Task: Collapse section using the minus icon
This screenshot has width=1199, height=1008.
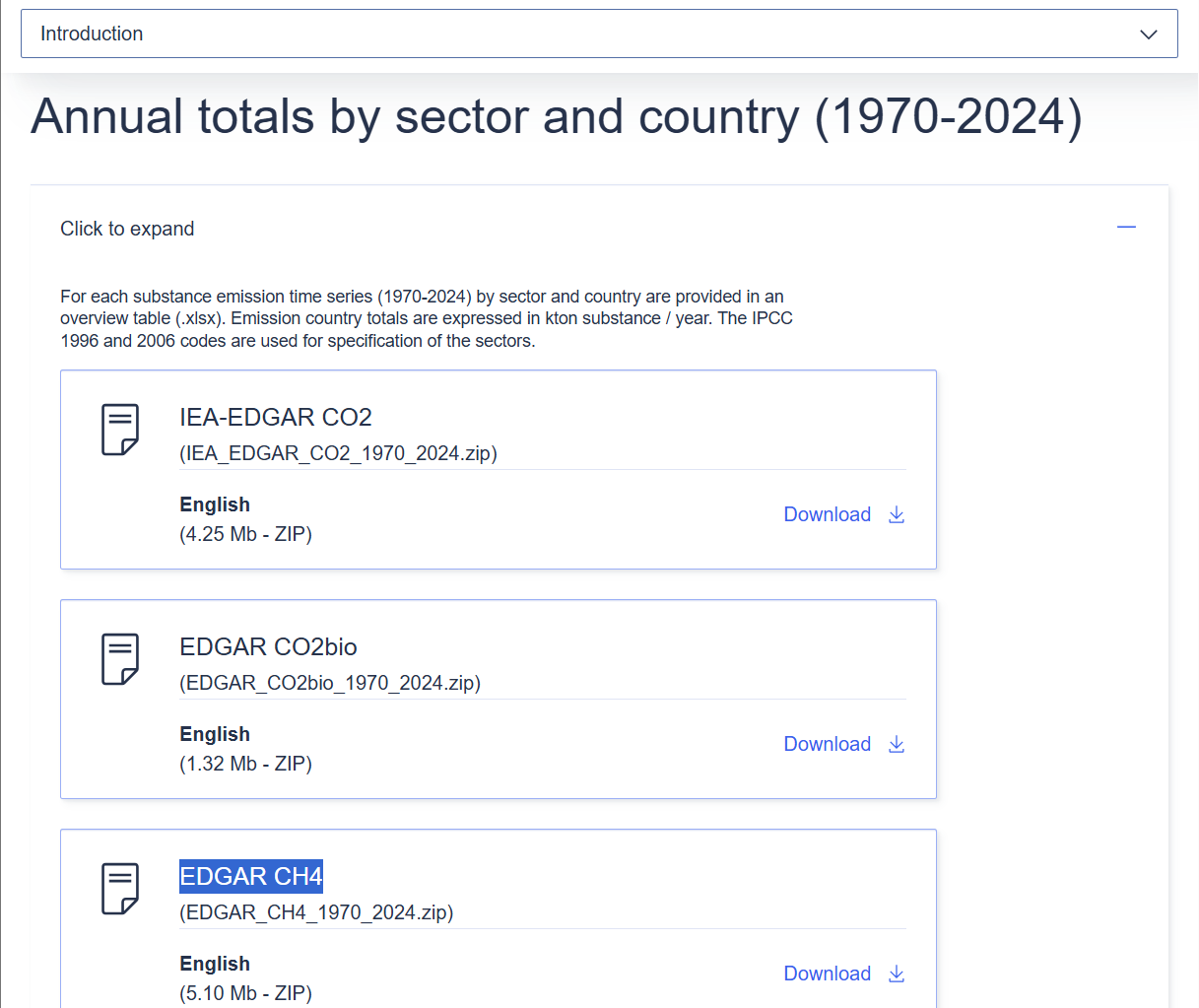Action: click(1126, 228)
